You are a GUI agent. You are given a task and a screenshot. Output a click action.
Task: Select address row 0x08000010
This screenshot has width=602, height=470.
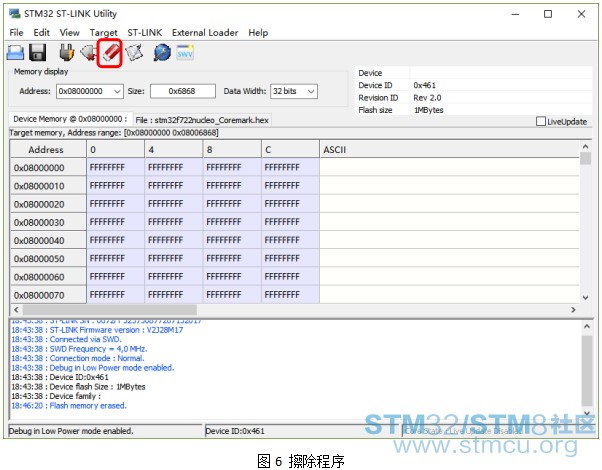point(48,186)
